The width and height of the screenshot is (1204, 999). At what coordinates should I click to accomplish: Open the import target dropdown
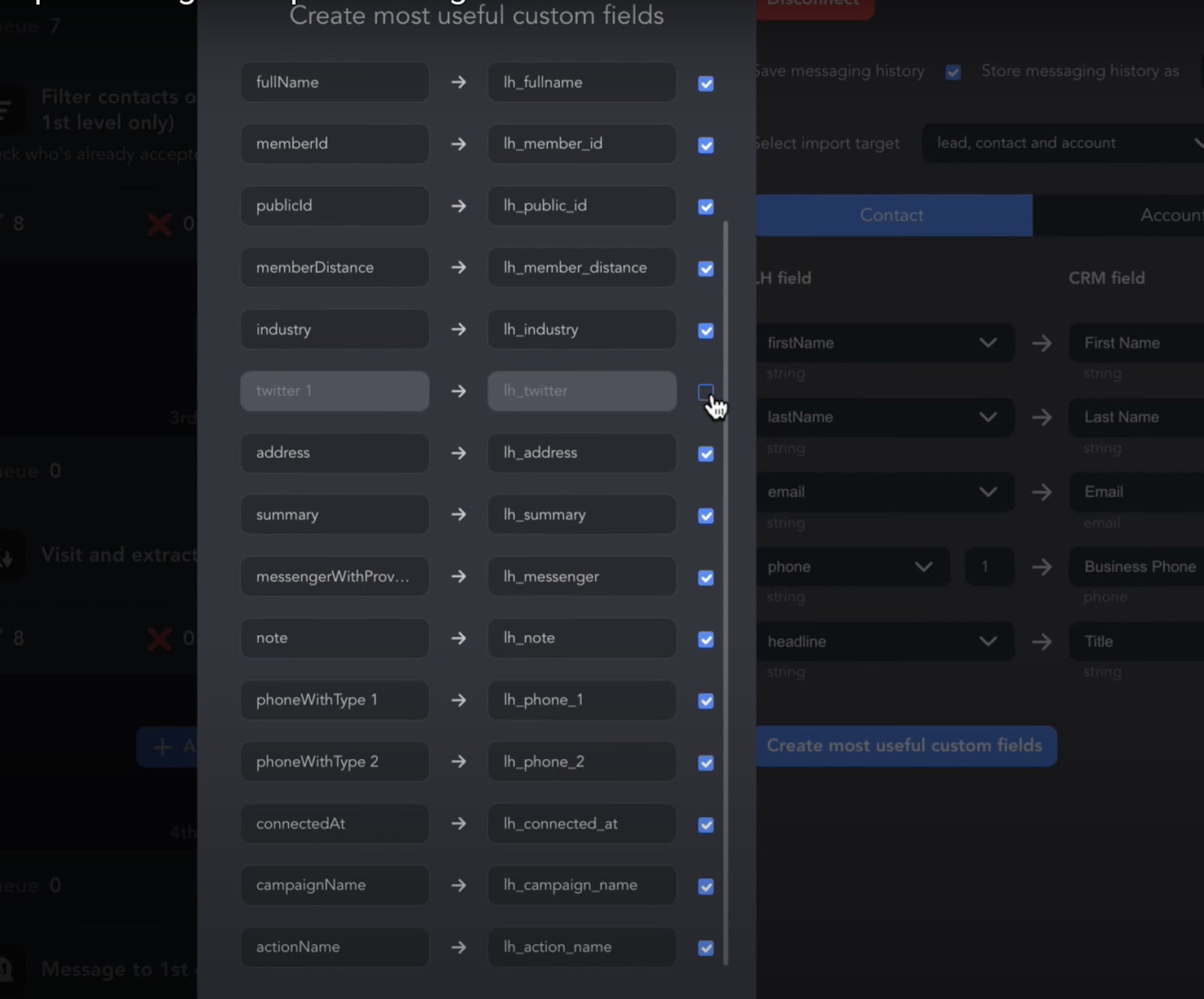[x=1061, y=143]
